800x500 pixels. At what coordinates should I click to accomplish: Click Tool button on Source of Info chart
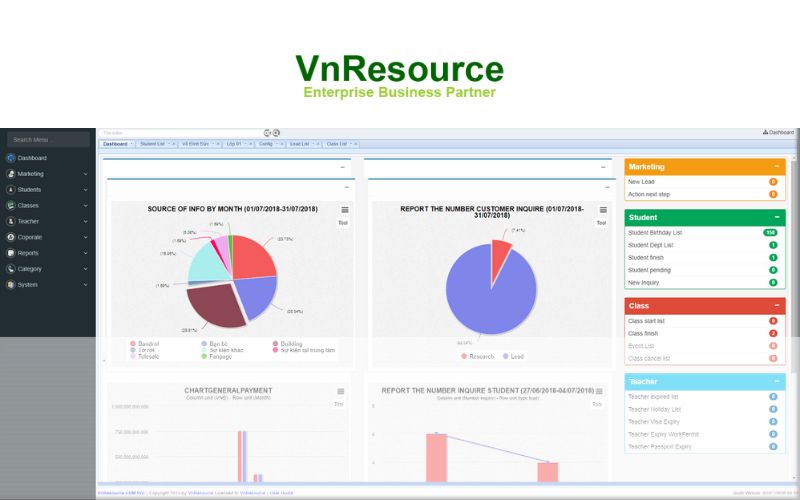pyautogui.click(x=343, y=223)
